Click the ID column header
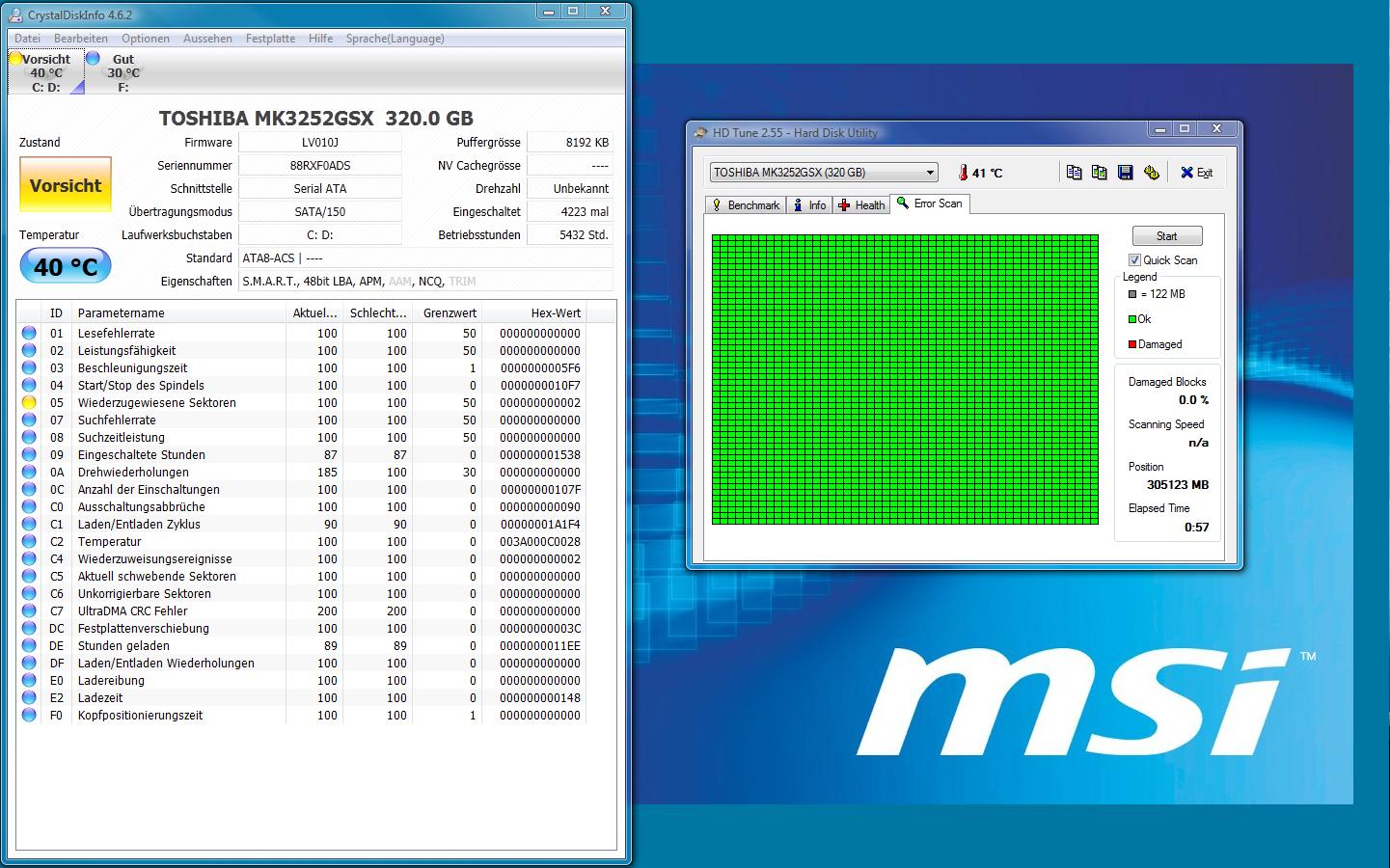This screenshot has height=868, width=1390. [57, 313]
